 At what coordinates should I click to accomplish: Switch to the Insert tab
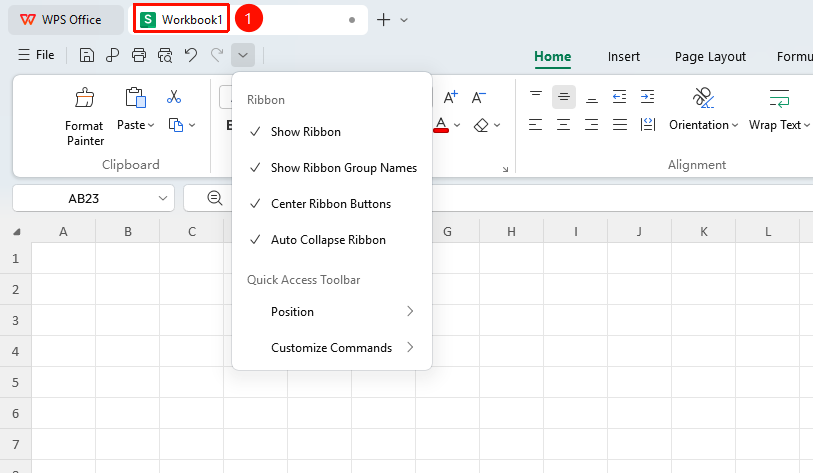click(624, 57)
